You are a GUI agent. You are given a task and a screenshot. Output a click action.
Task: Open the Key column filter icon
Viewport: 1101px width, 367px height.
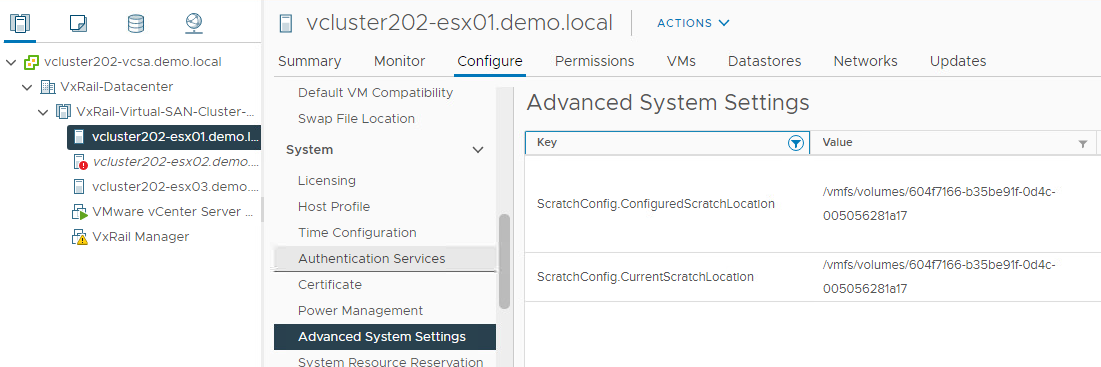(796, 143)
